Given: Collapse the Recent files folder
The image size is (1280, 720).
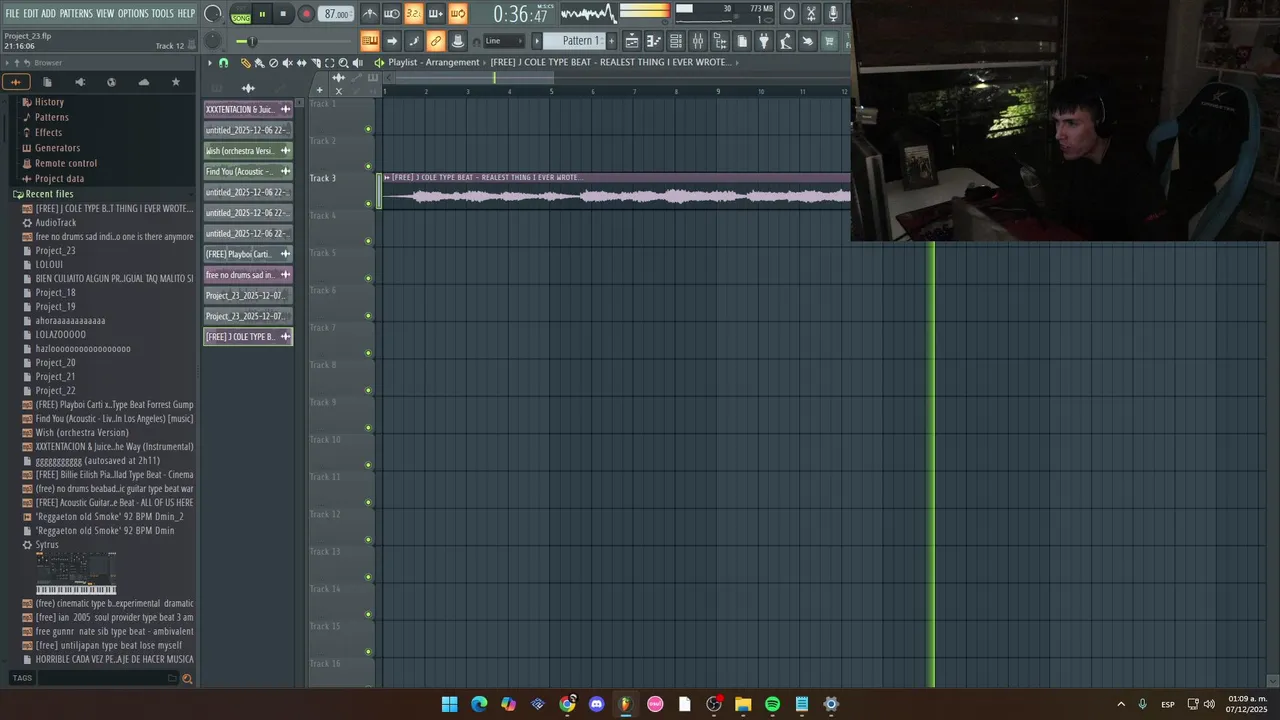Looking at the screenshot, I should 49,194.
